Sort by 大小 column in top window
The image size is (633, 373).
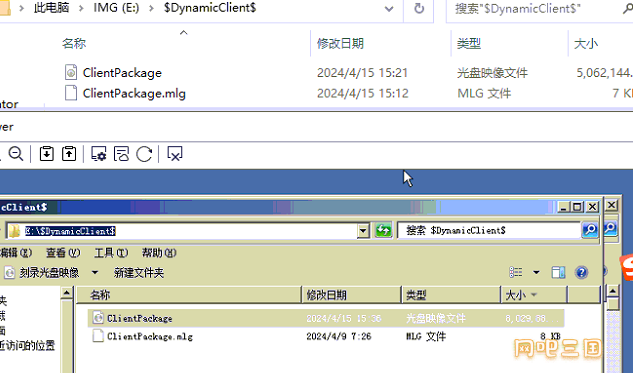point(586,43)
